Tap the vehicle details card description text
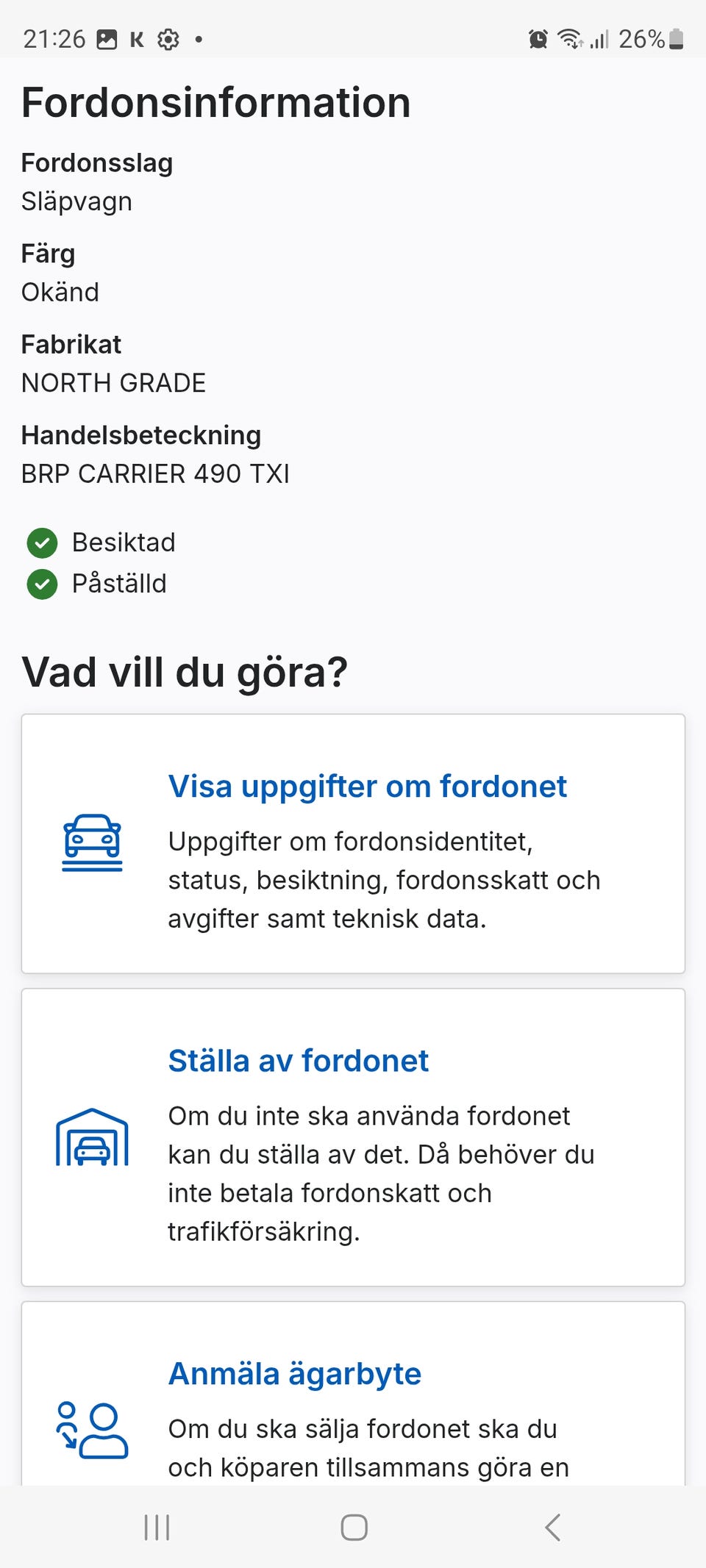The image size is (706, 1568). (383, 880)
